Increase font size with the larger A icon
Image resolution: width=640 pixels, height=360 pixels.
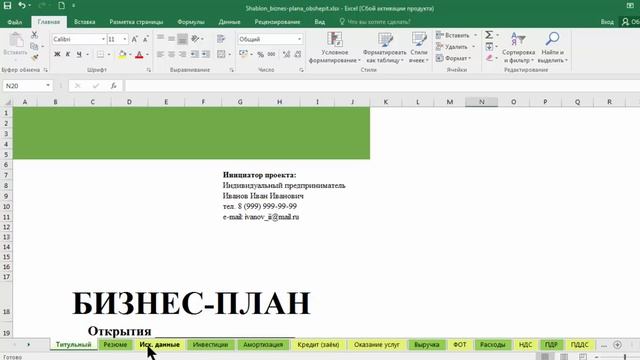134,39
